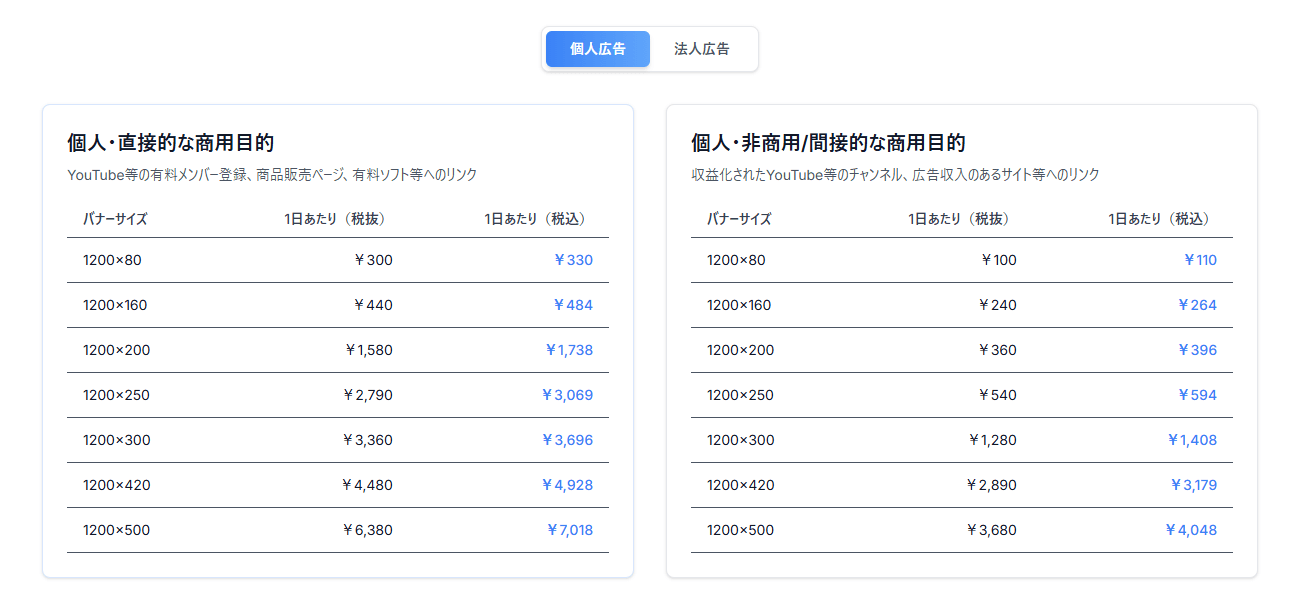Click the ￥3,360 tax-excluded price cell
Screen dimensions: 1304x606
367,440
